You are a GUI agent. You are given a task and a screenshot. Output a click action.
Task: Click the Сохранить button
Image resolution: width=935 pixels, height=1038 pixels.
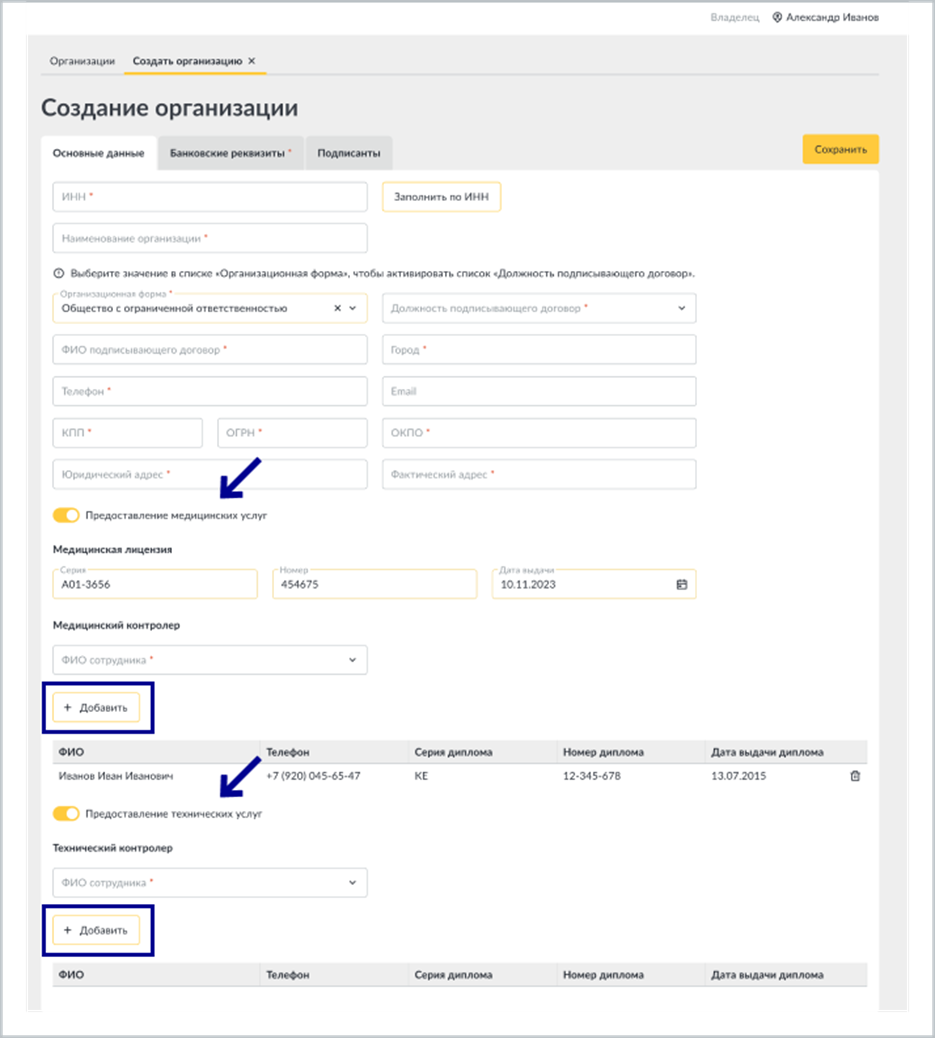(x=840, y=150)
